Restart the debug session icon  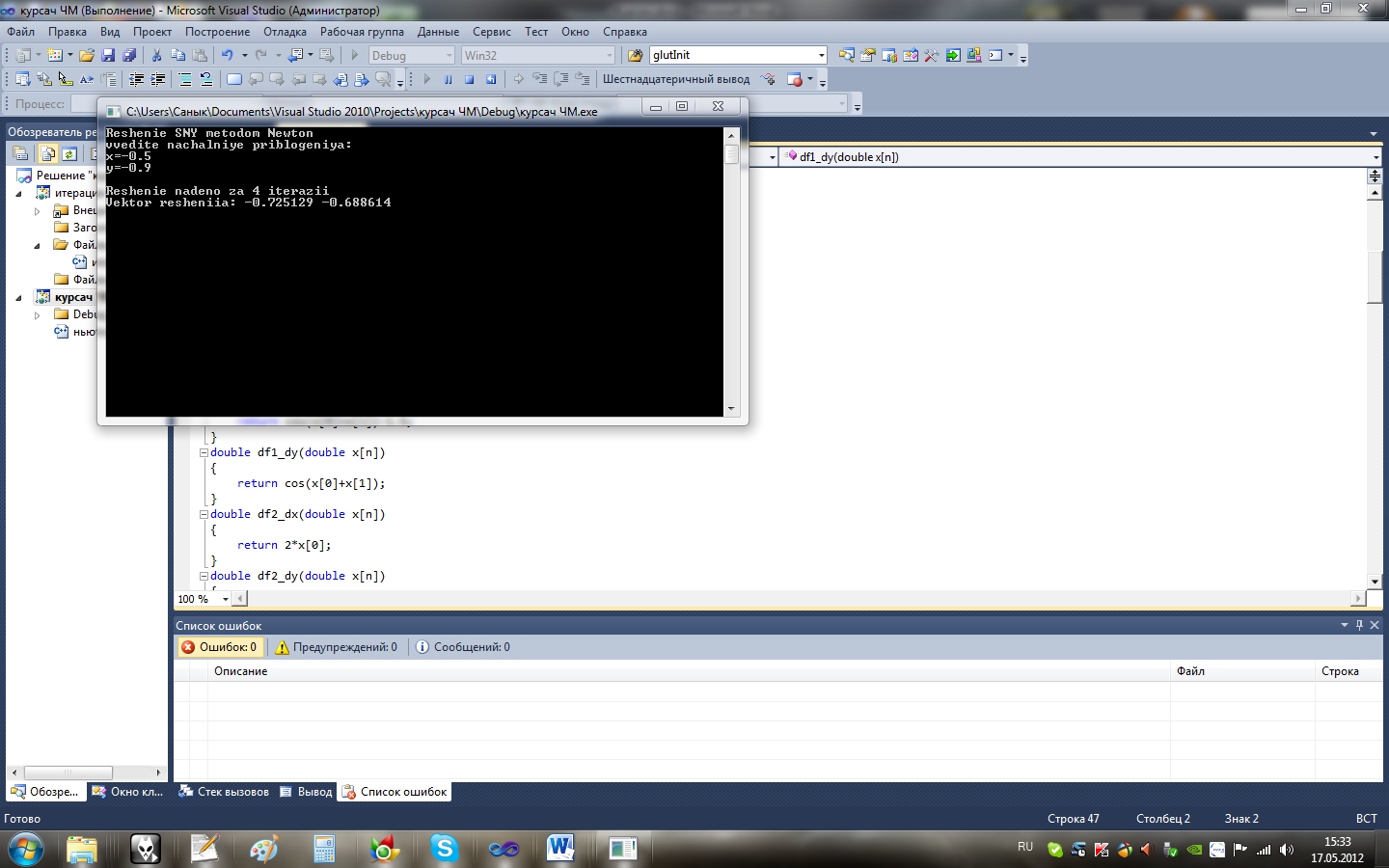click(491, 79)
